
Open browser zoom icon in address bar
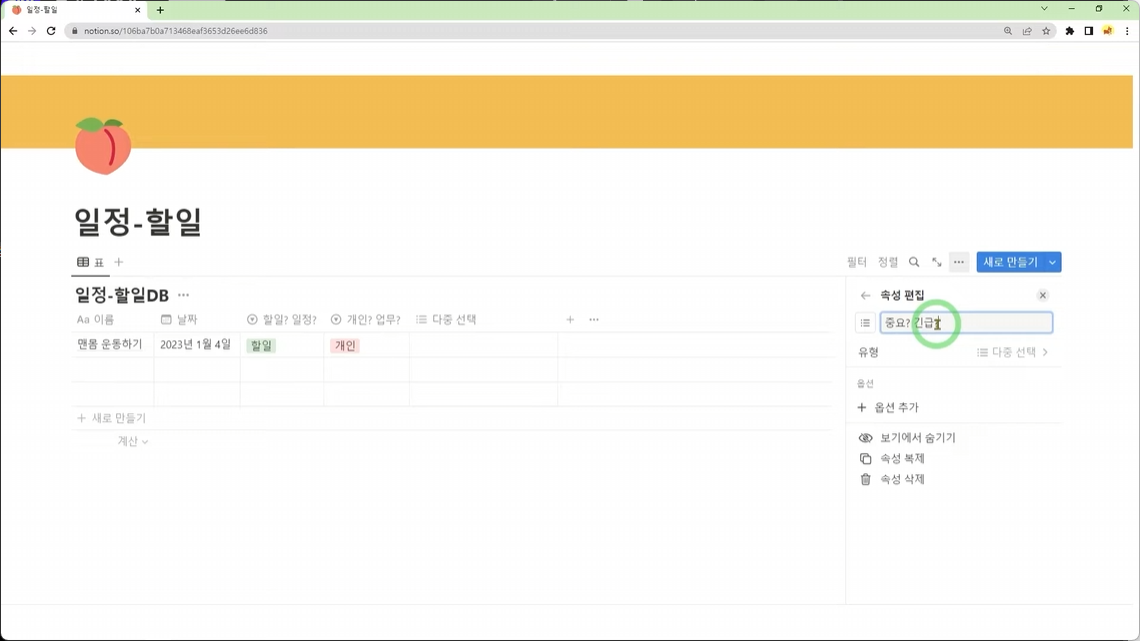1008,31
